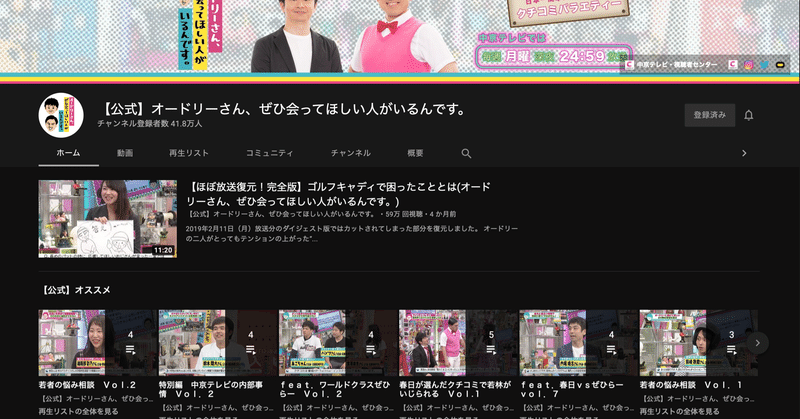Open title feat.春日vsぜひらー vol.7

pos(571,389)
